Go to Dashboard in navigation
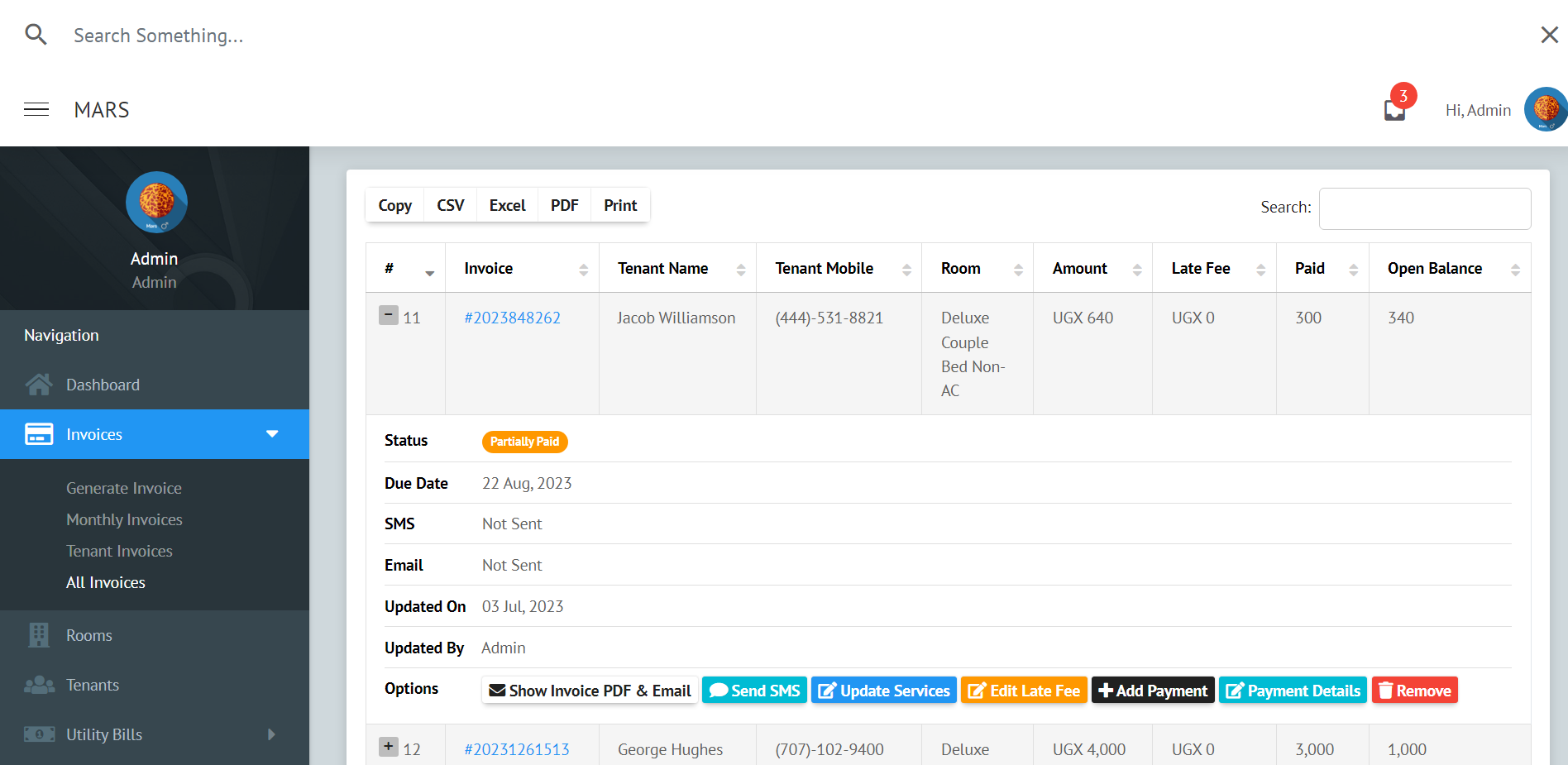The height and width of the screenshot is (765, 1568). 103,385
